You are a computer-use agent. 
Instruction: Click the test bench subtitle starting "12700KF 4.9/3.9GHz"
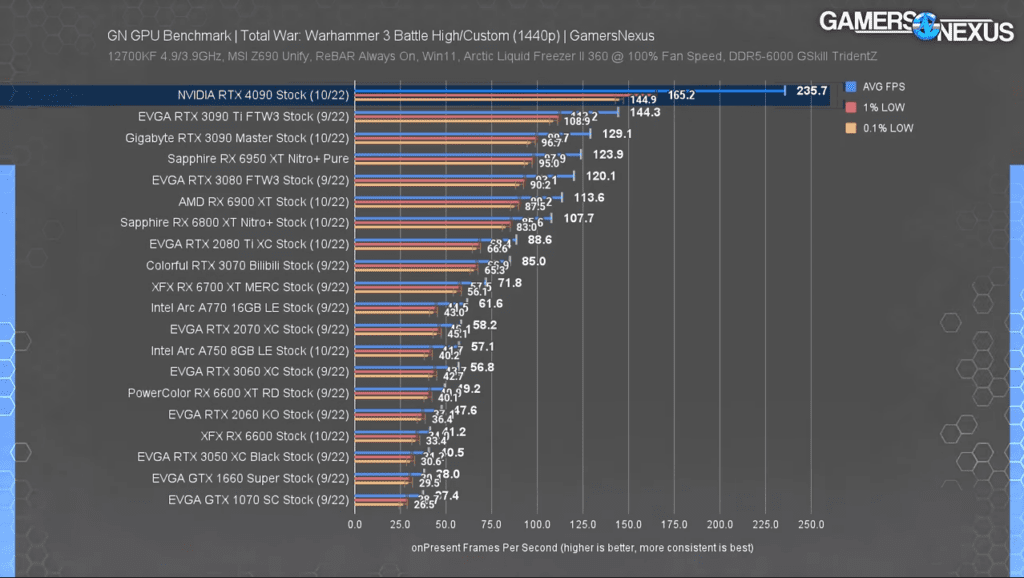pyautogui.click(x=492, y=56)
